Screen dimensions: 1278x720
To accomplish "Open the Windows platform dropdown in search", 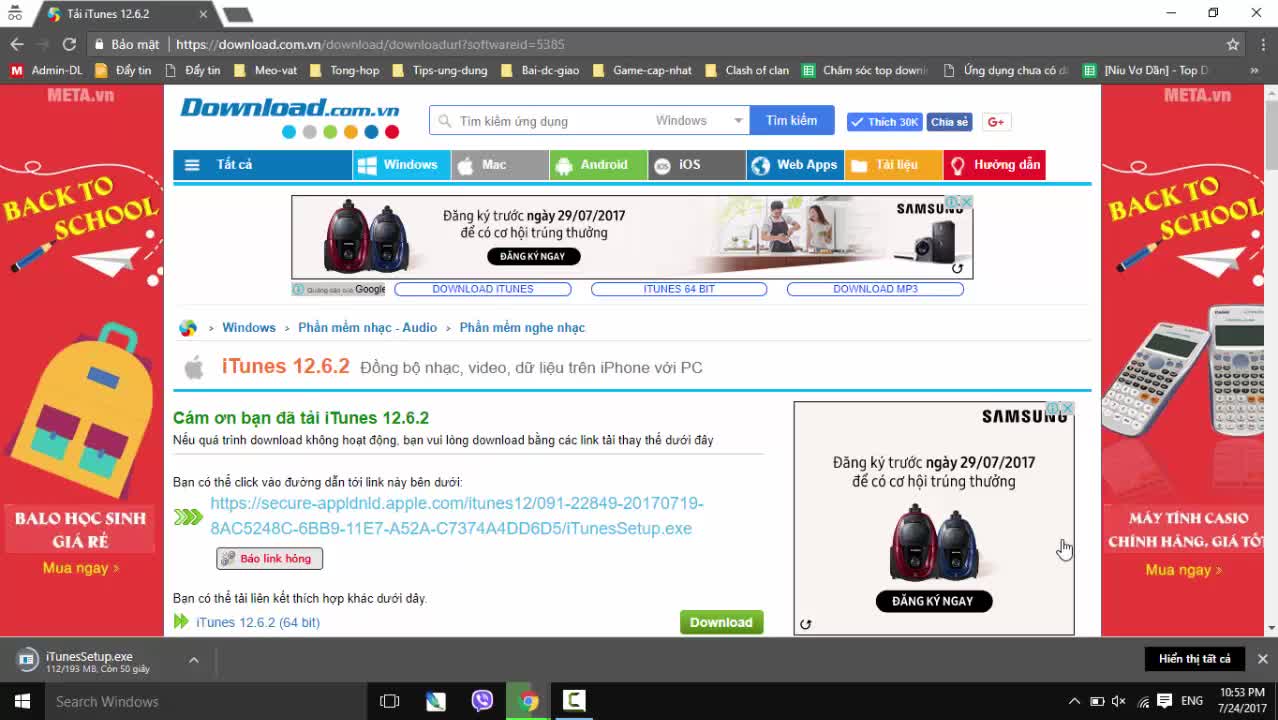I will pyautogui.click(x=699, y=120).
